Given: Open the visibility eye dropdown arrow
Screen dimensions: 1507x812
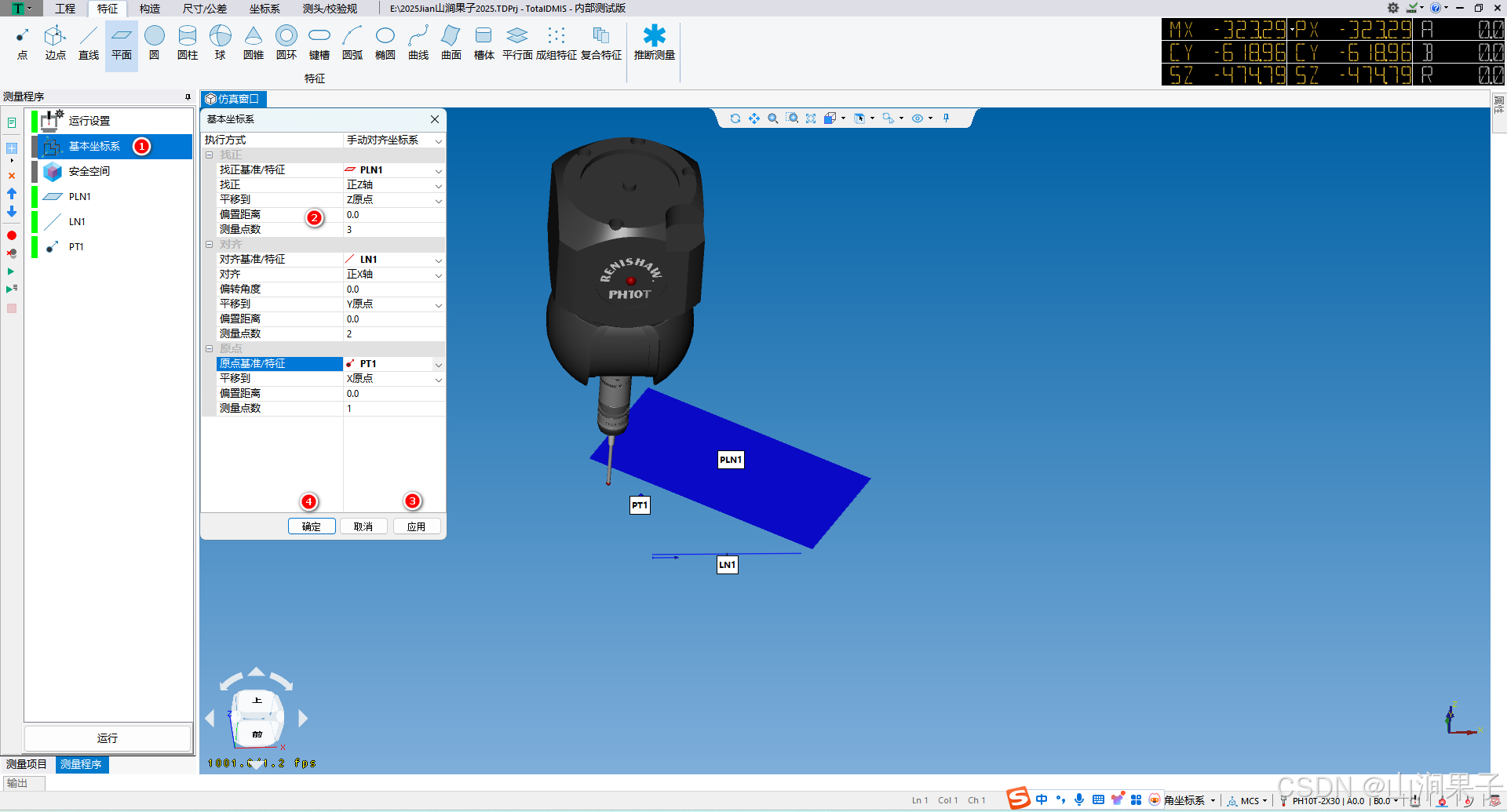Looking at the screenshot, I should [931, 118].
